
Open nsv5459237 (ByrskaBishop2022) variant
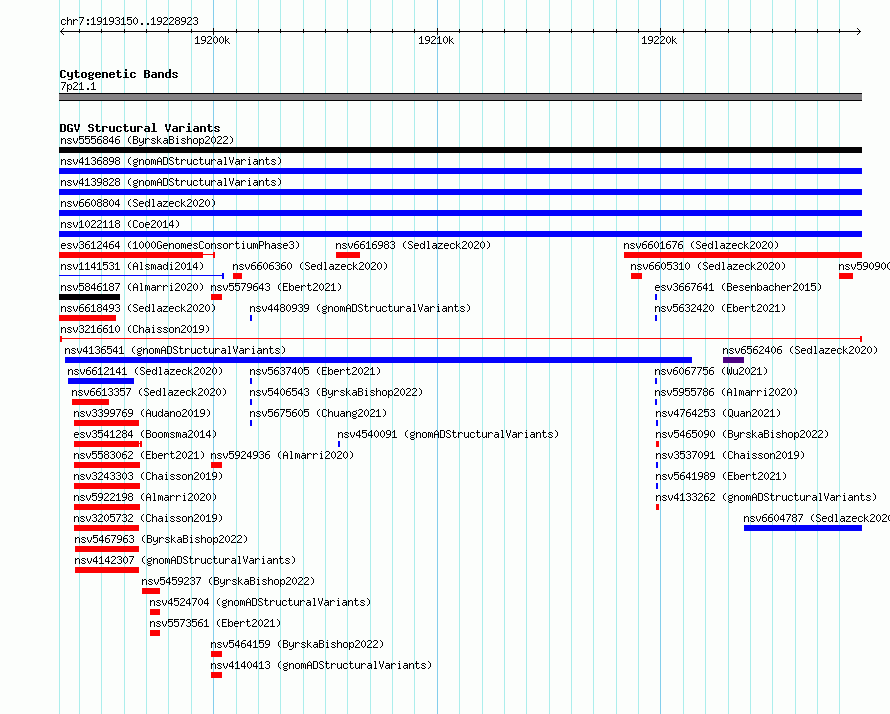tap(228, 581)
